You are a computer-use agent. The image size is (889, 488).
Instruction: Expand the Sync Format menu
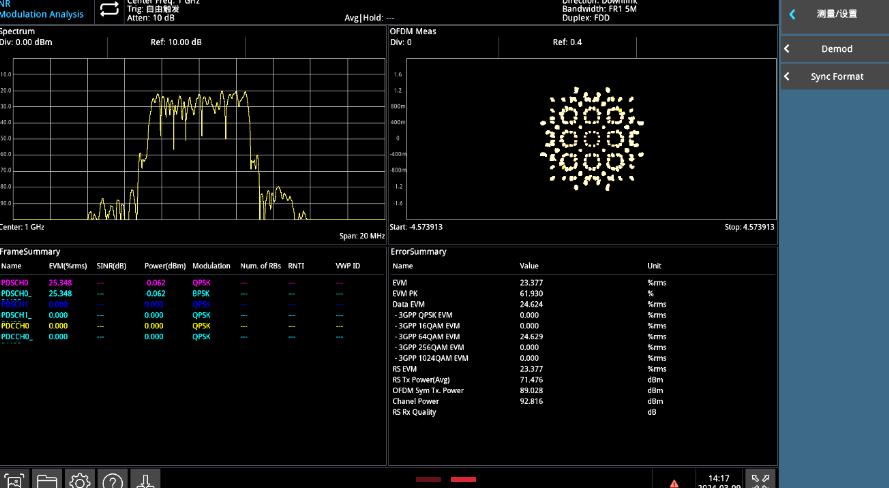[x=834, y=77]
